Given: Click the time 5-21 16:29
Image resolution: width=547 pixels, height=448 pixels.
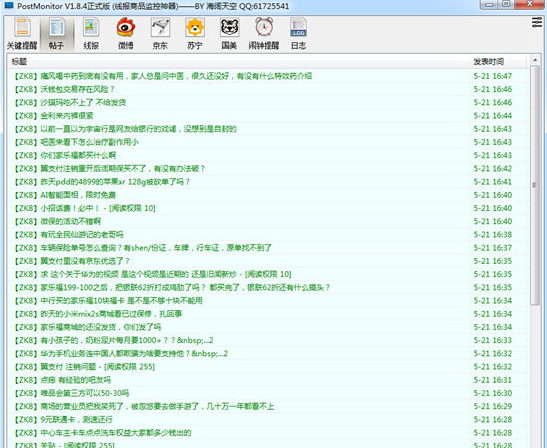Looking at the screenshot, I should pos(493,406).
